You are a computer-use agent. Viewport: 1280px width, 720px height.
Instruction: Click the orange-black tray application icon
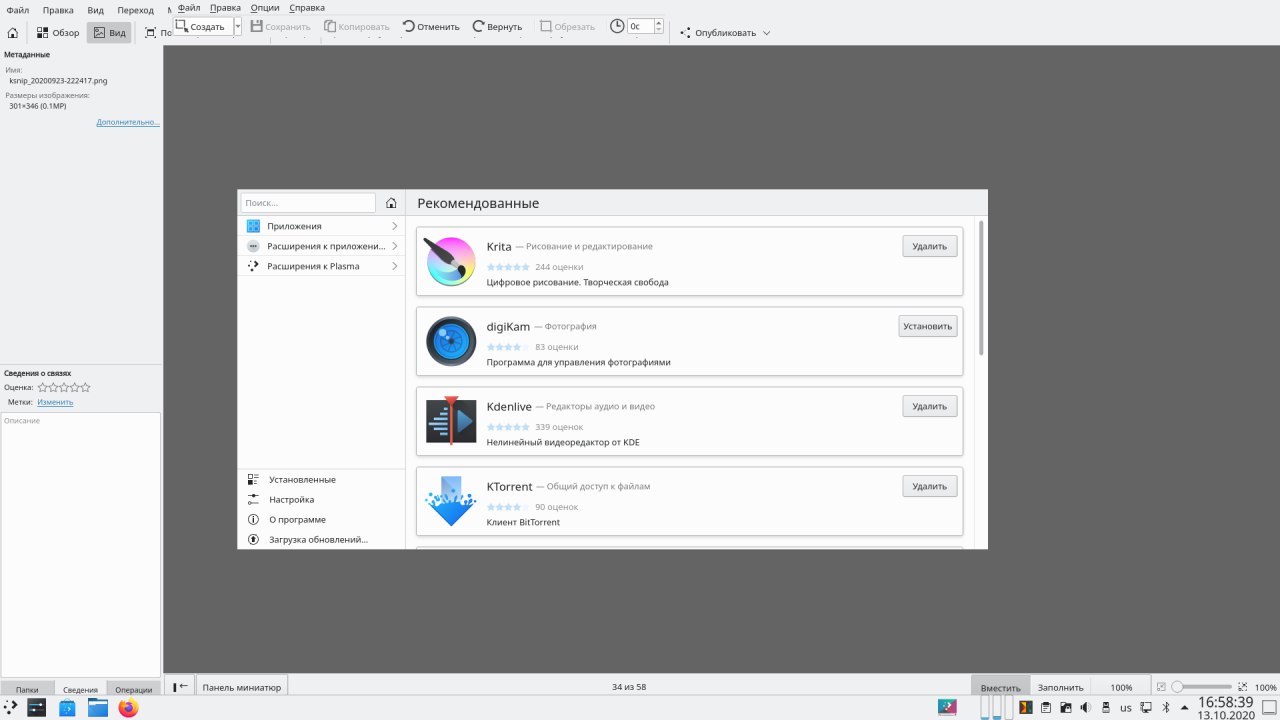[1026, 708]
